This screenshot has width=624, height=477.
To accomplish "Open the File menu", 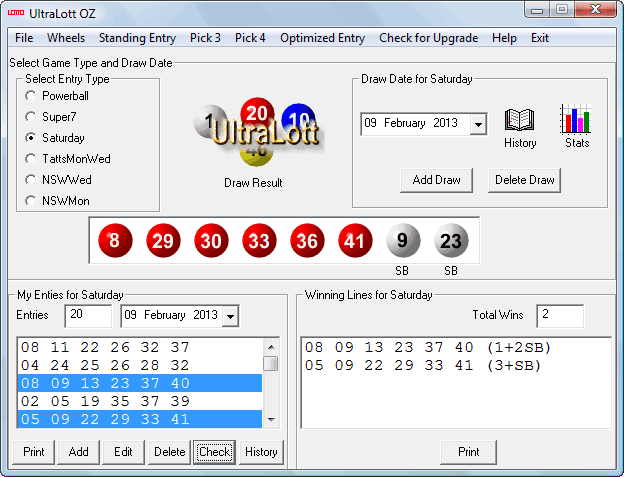I will [x=24, y=38].
